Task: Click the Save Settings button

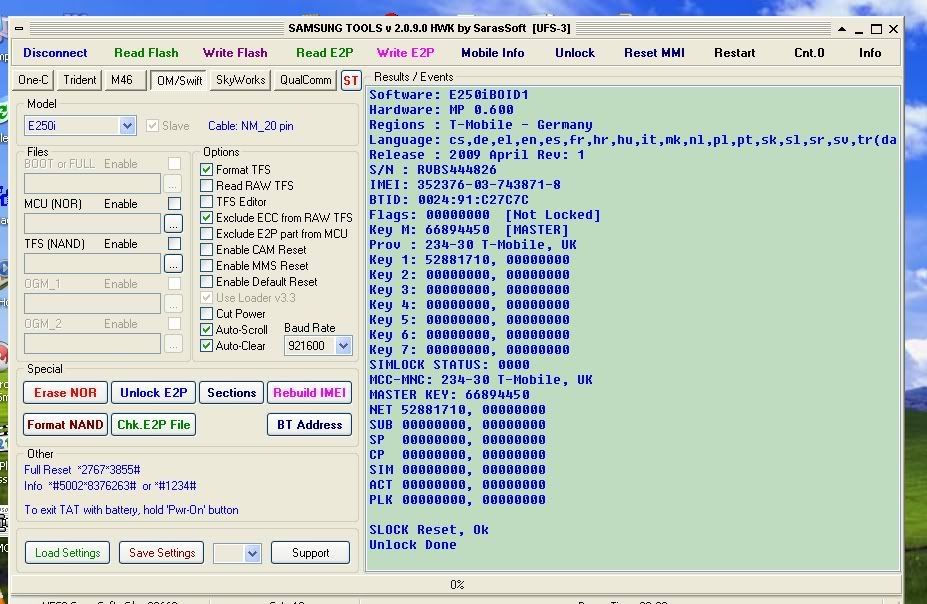Action: pos(162,553)
